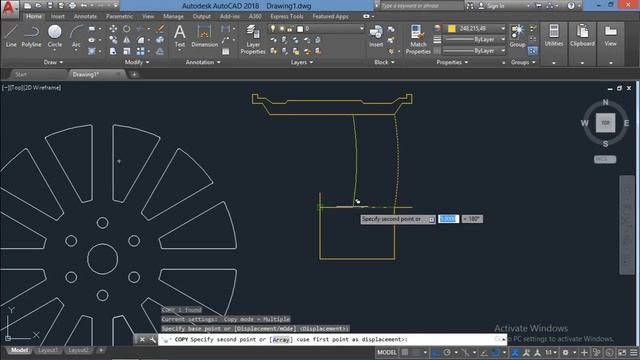Click the Scale tool icon
This screenshot has height=360, width=640.
[x=127, y=51]
